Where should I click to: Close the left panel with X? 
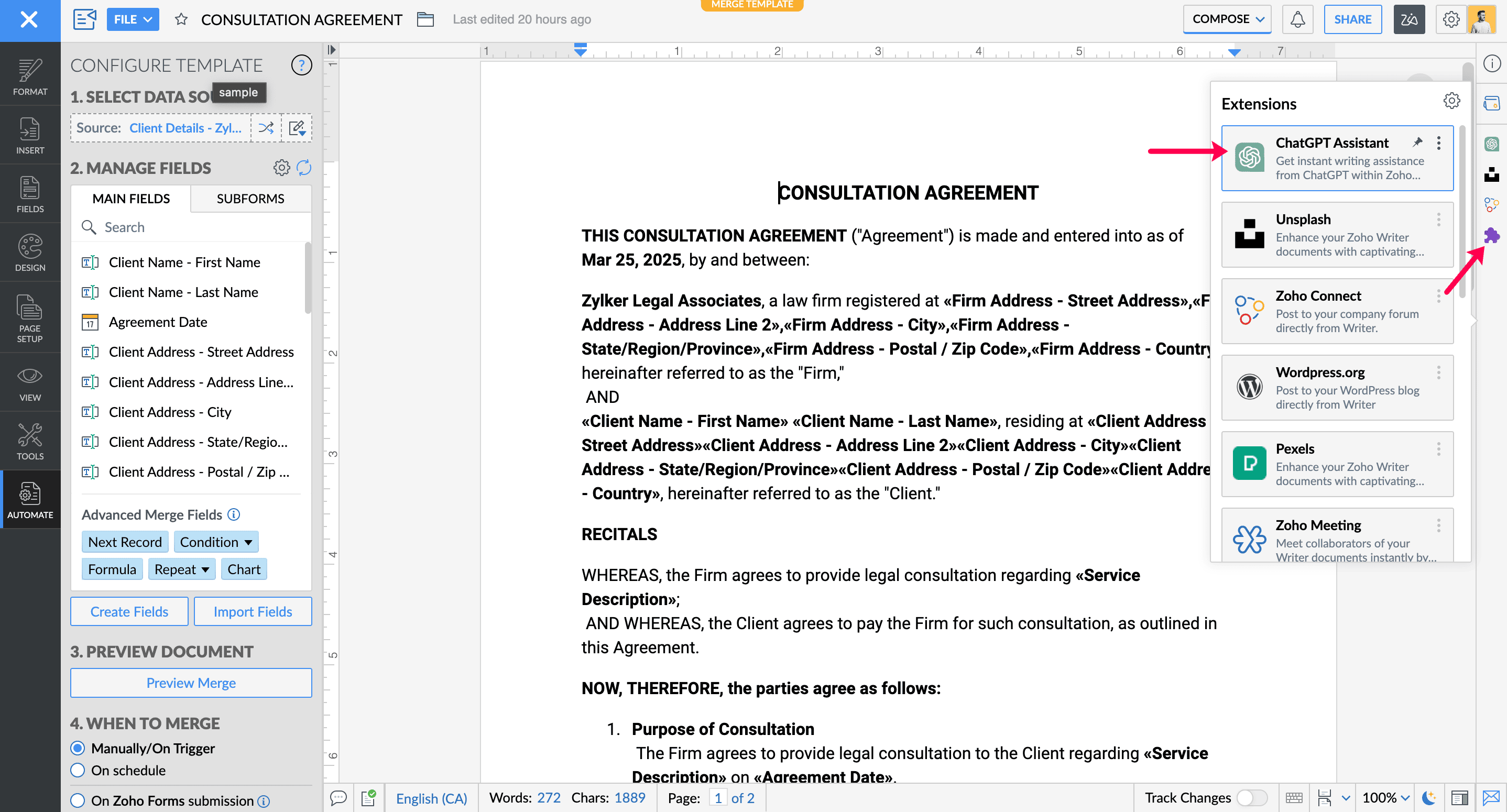click(x=29, y=20)
